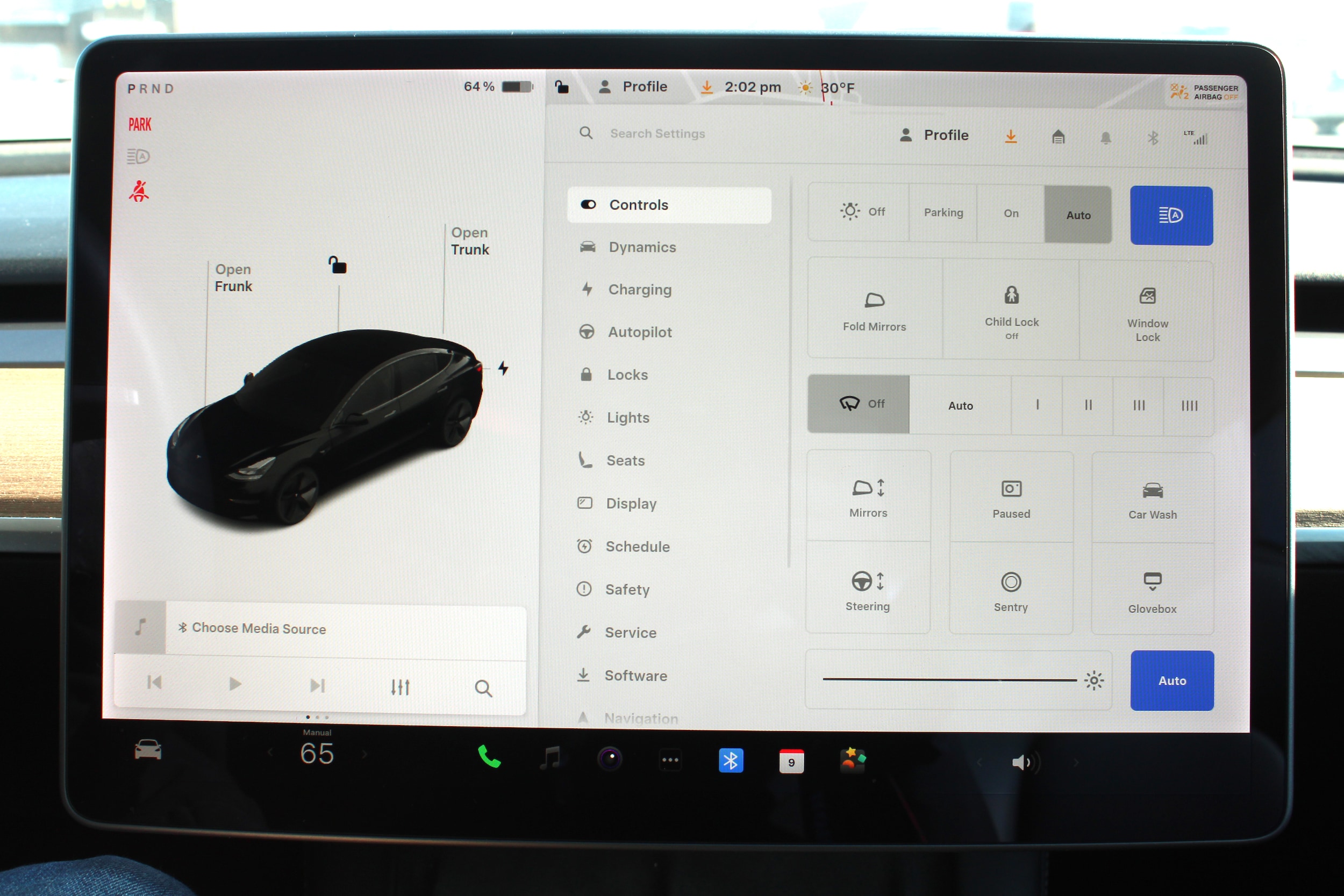The width and height of the screenshot is (1344, 896).
Task: Toggle the blue auto high beam button
Action: click(1171, 216)
